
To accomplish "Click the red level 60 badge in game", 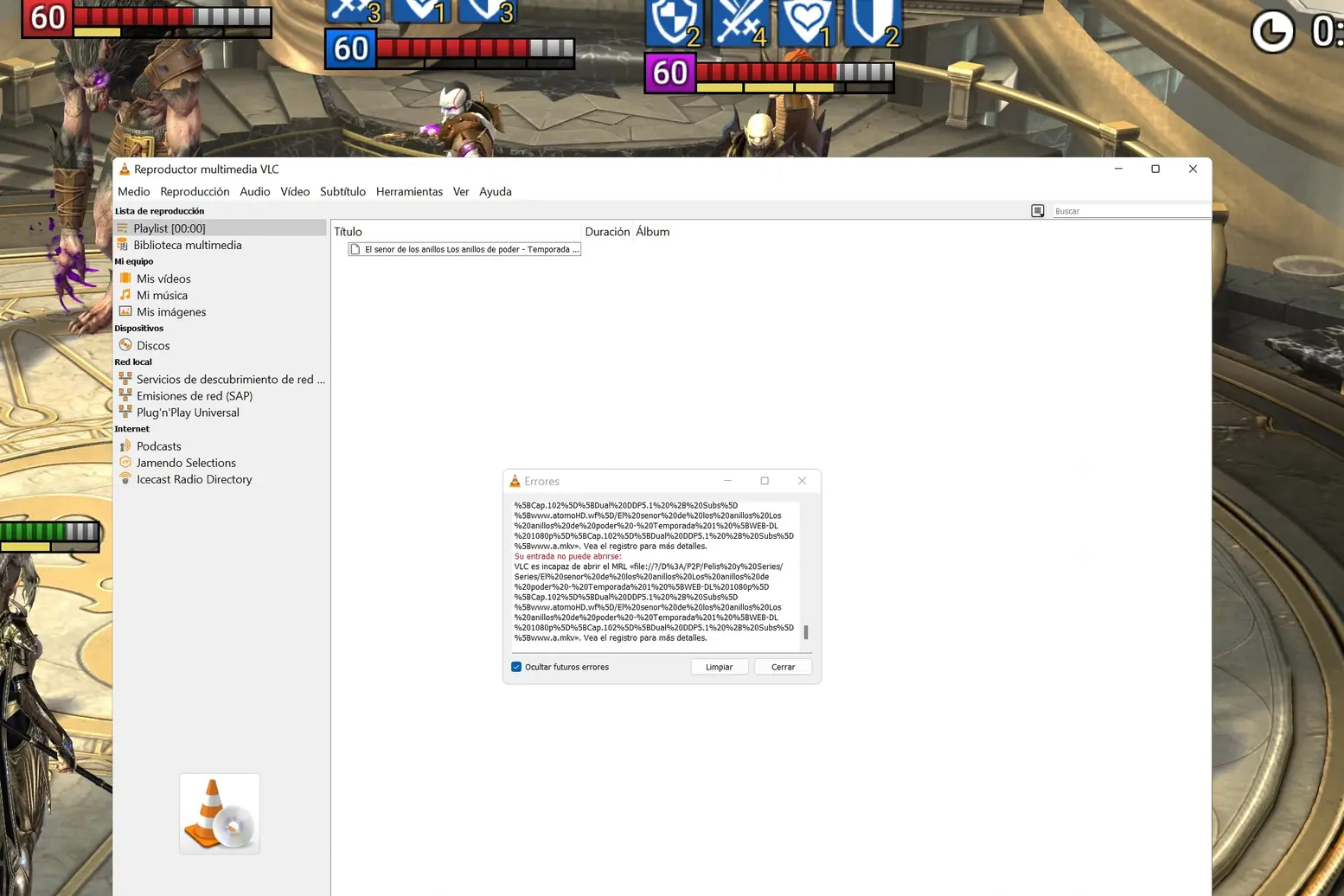I will pyautogui.click(x=47, y=18).
